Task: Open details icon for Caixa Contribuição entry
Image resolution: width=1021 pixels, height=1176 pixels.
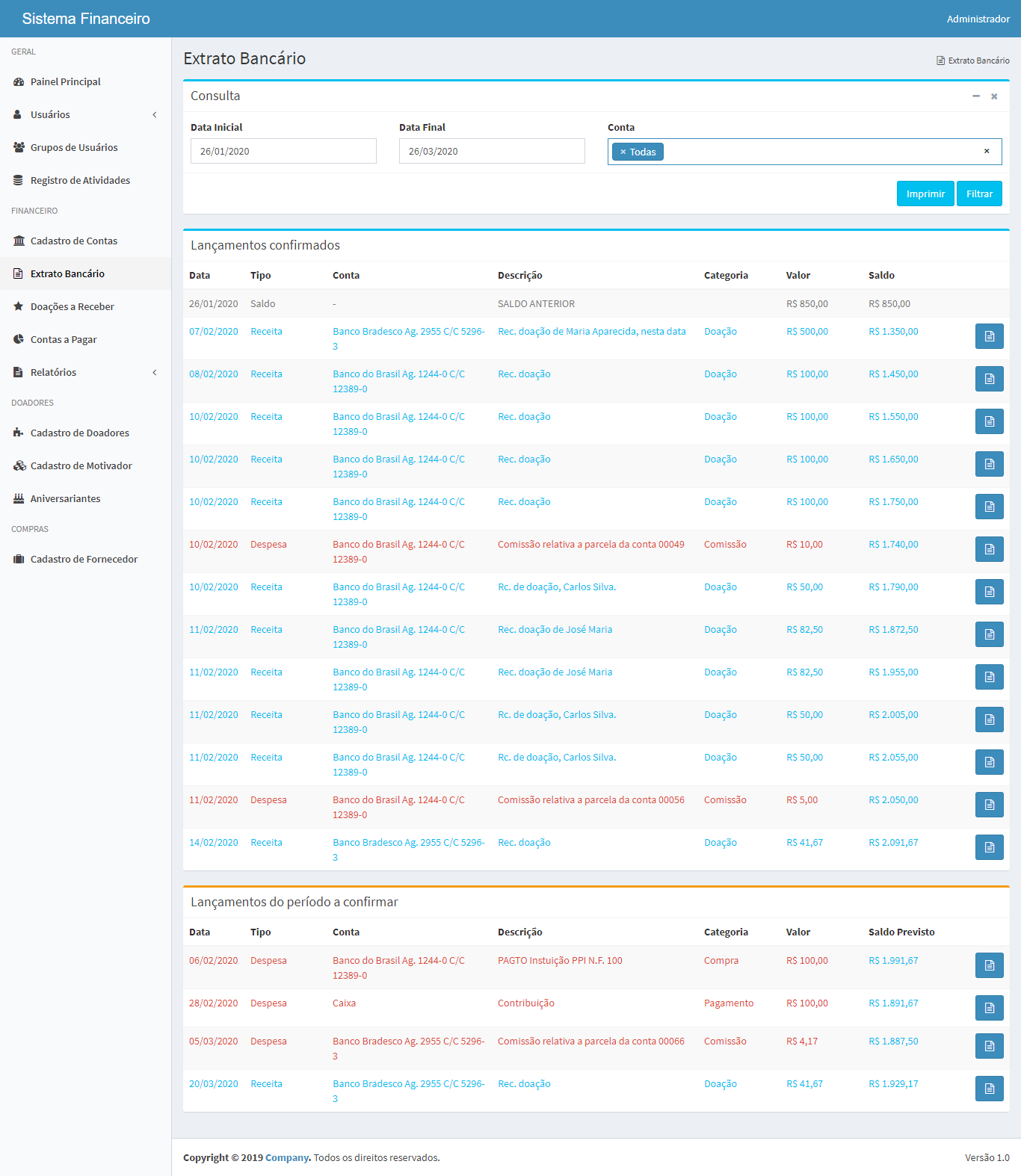Action: tap(989, 1008)
